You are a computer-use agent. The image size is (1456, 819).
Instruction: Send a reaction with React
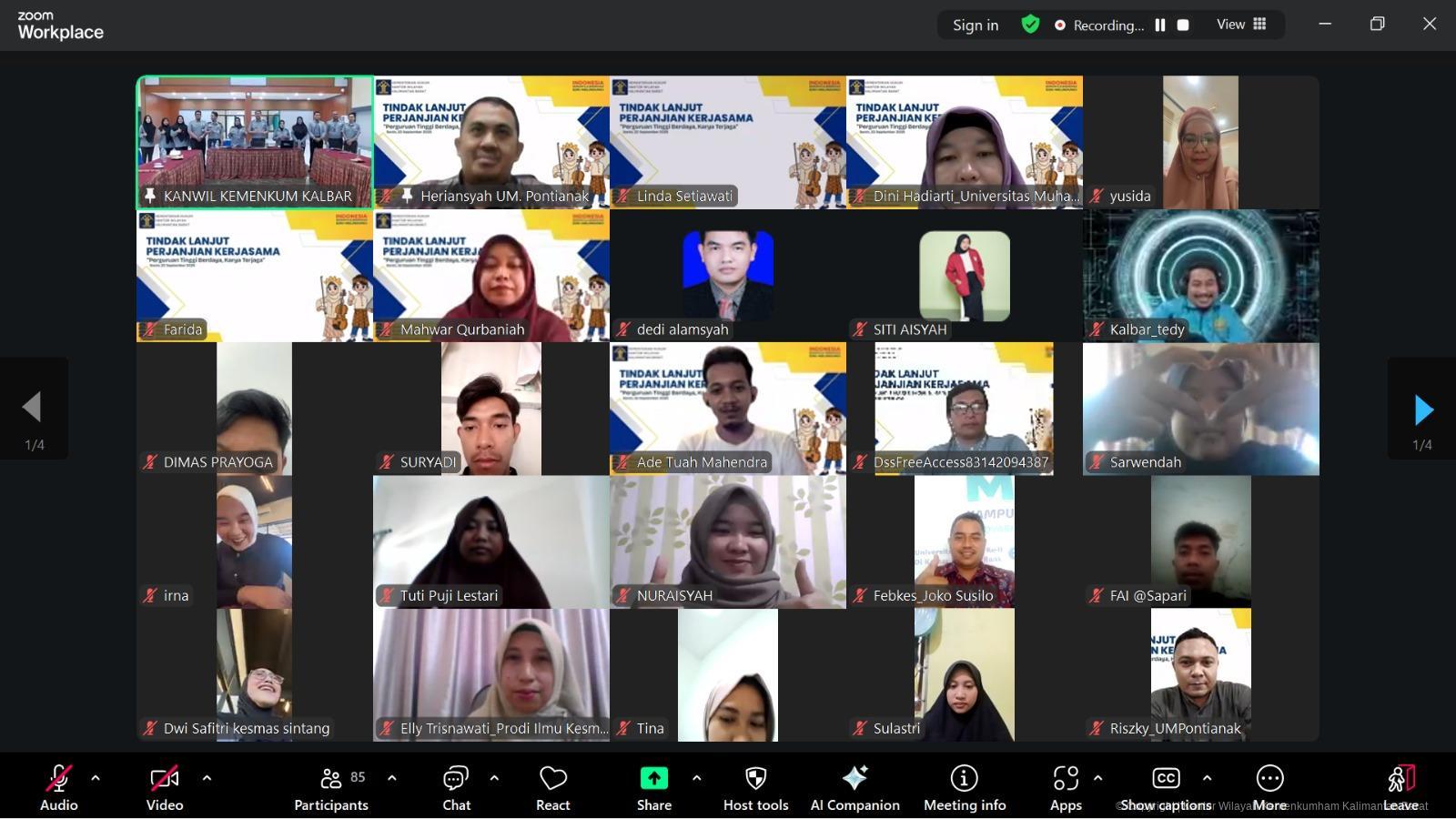552,784
